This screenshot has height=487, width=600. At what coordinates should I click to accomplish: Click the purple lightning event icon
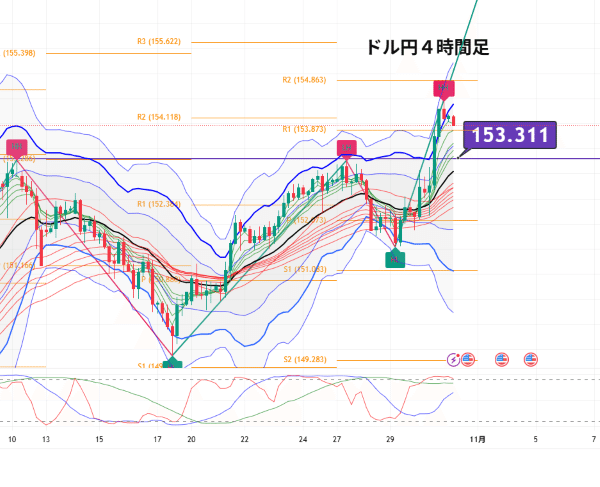453,360
